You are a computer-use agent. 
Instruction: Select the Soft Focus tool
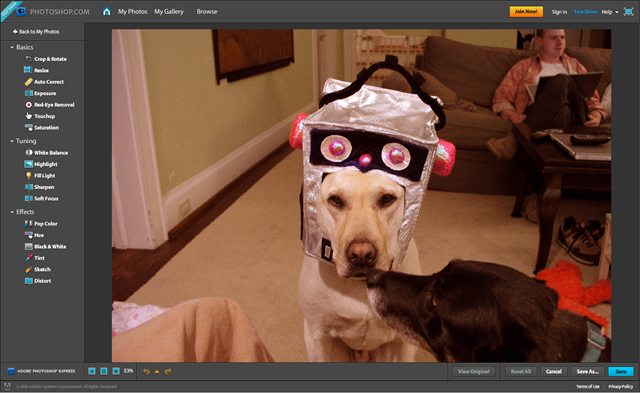42,198
